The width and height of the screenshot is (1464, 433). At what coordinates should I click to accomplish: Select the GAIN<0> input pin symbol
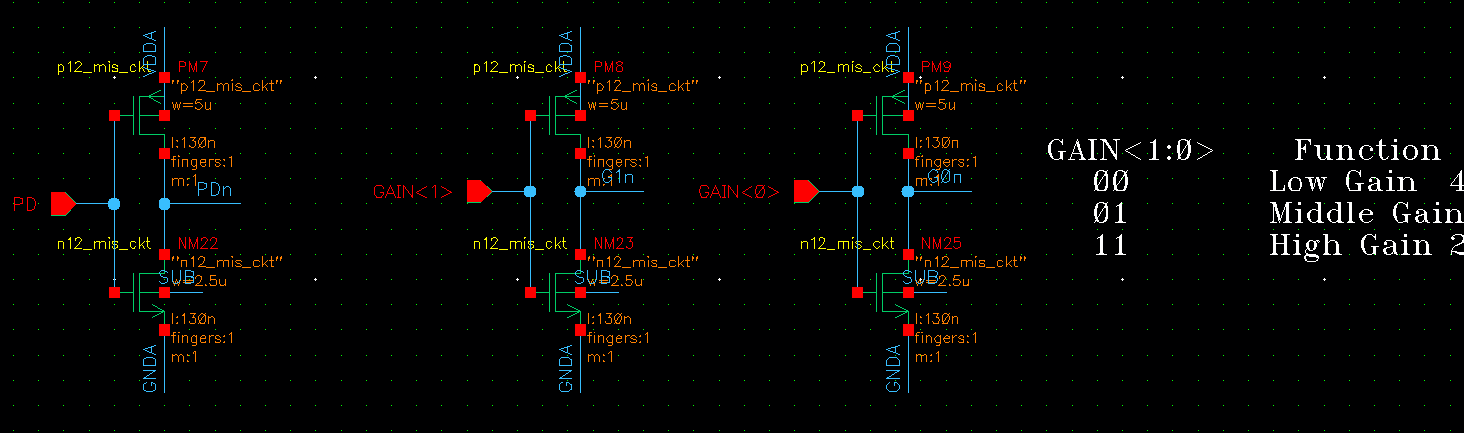806,190
